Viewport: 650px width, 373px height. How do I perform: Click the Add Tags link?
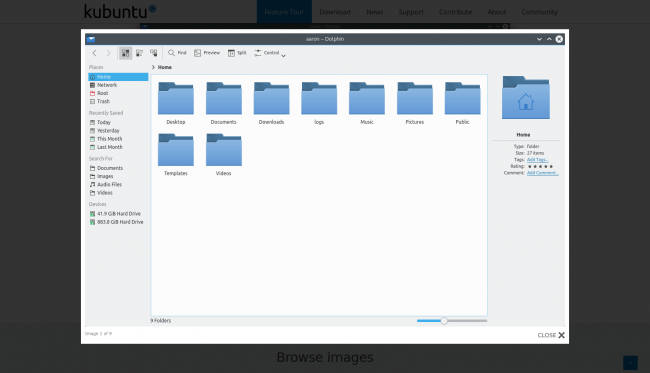pos(537,160)
